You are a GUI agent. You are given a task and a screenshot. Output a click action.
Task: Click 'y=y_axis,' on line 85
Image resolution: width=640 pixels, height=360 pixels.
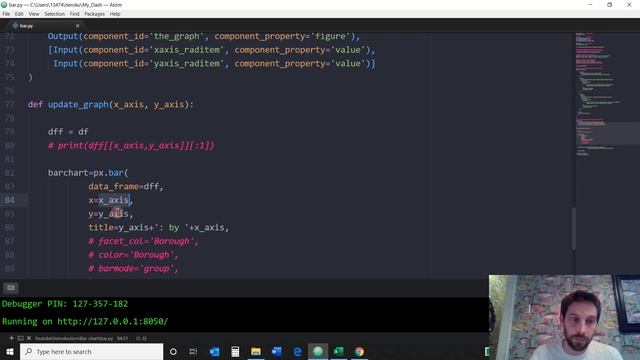(111, 214)
